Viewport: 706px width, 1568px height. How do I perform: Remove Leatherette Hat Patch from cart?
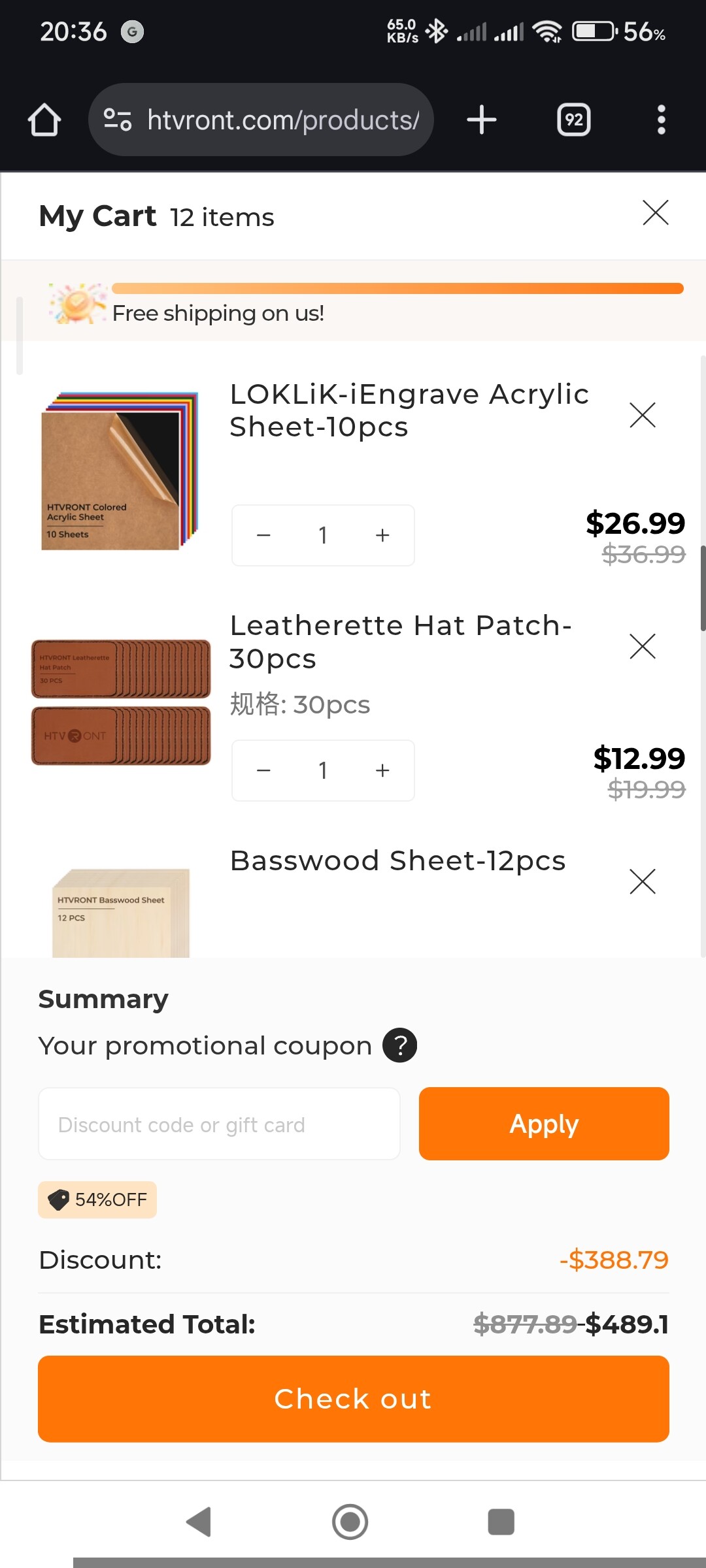[642, 646]
